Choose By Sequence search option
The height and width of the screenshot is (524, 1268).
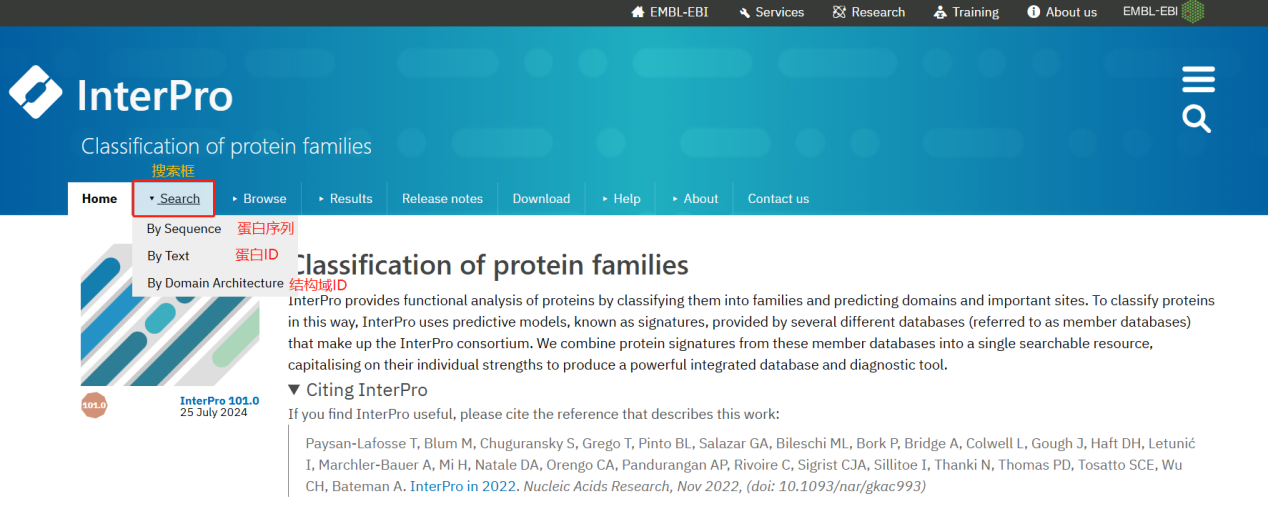point(184,229)
